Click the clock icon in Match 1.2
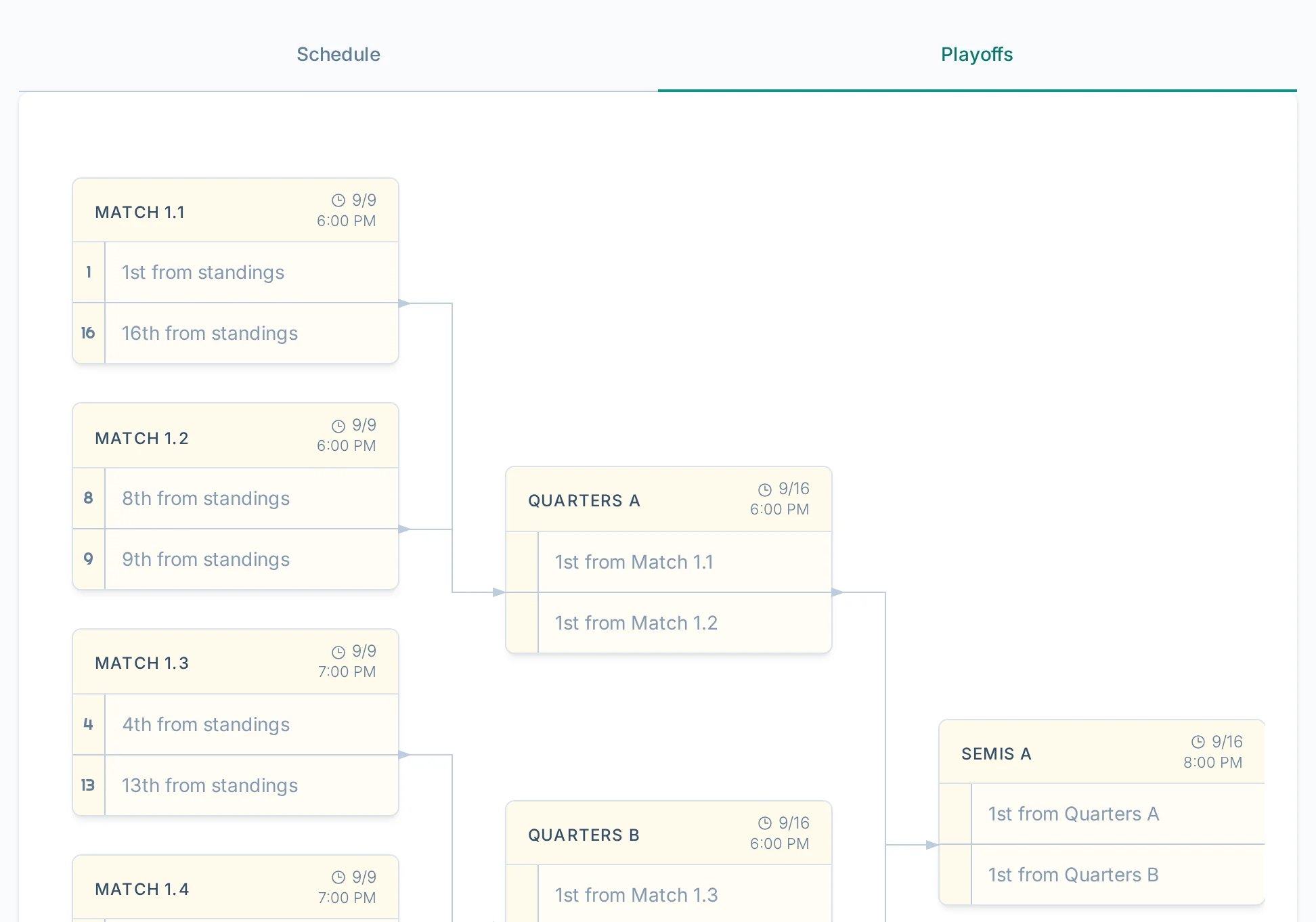 pos(338,426)
